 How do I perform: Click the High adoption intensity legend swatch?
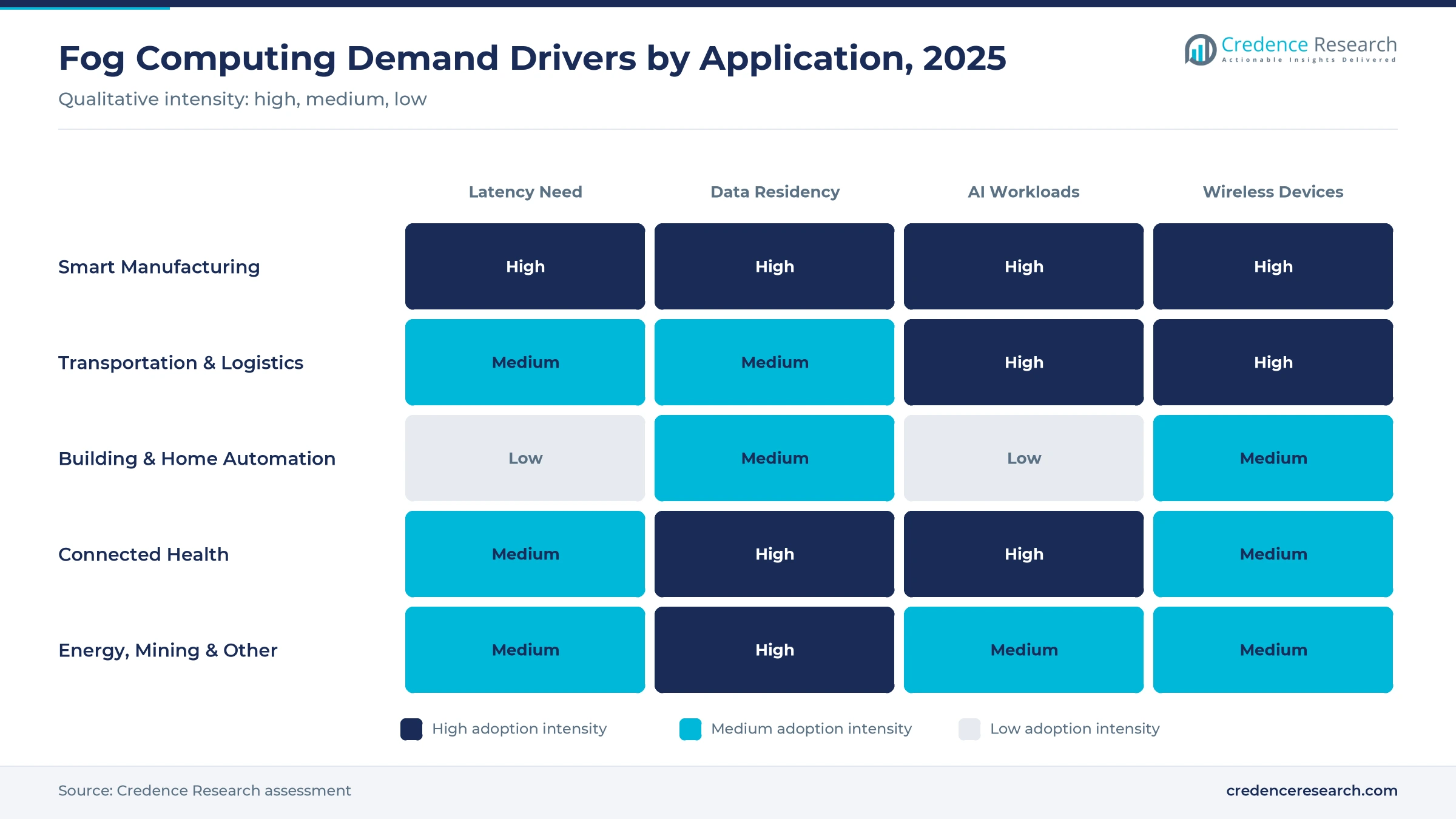tap(411, 729)
